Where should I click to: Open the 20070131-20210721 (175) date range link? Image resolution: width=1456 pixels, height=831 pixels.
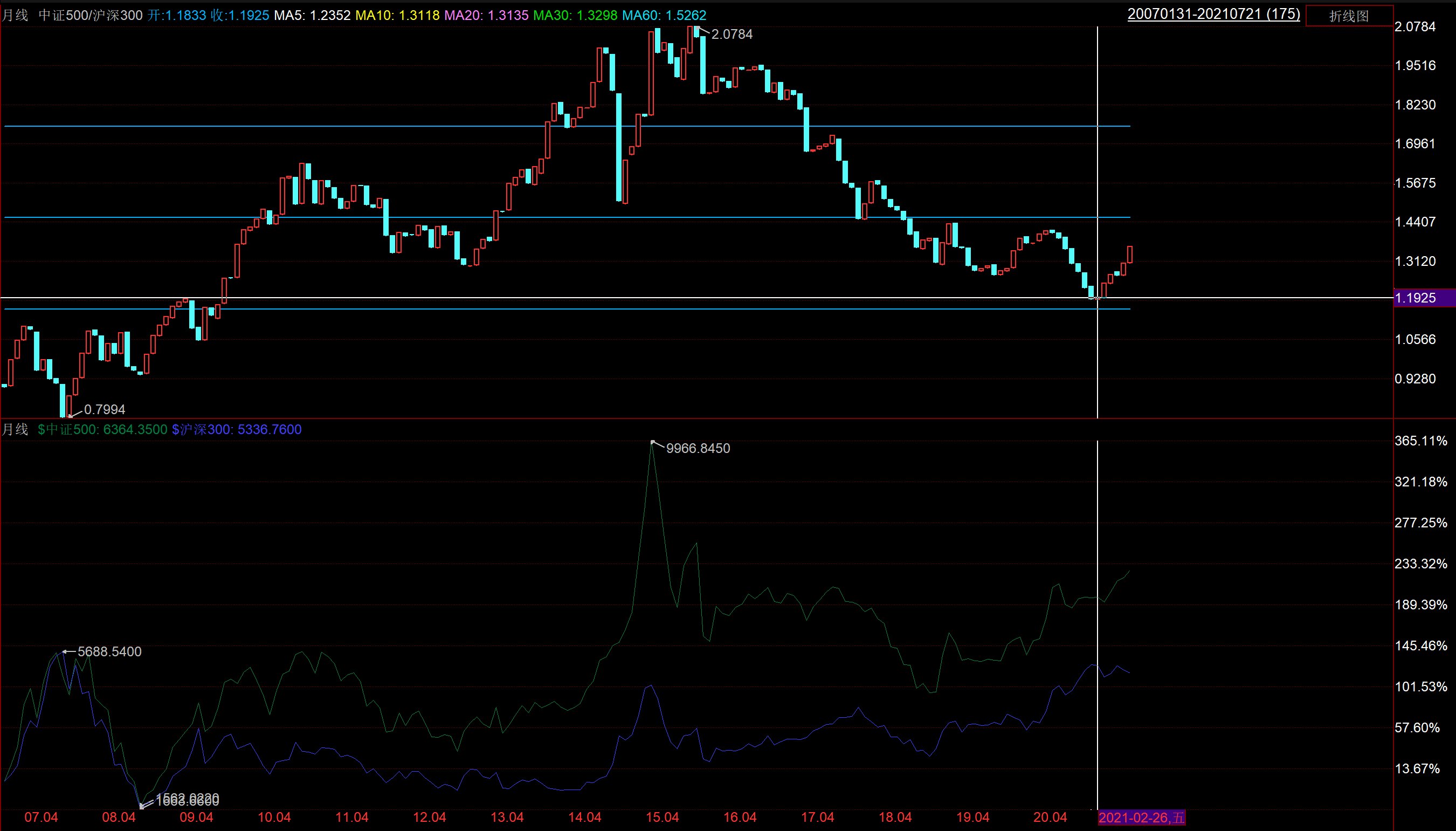point(1213,13)
